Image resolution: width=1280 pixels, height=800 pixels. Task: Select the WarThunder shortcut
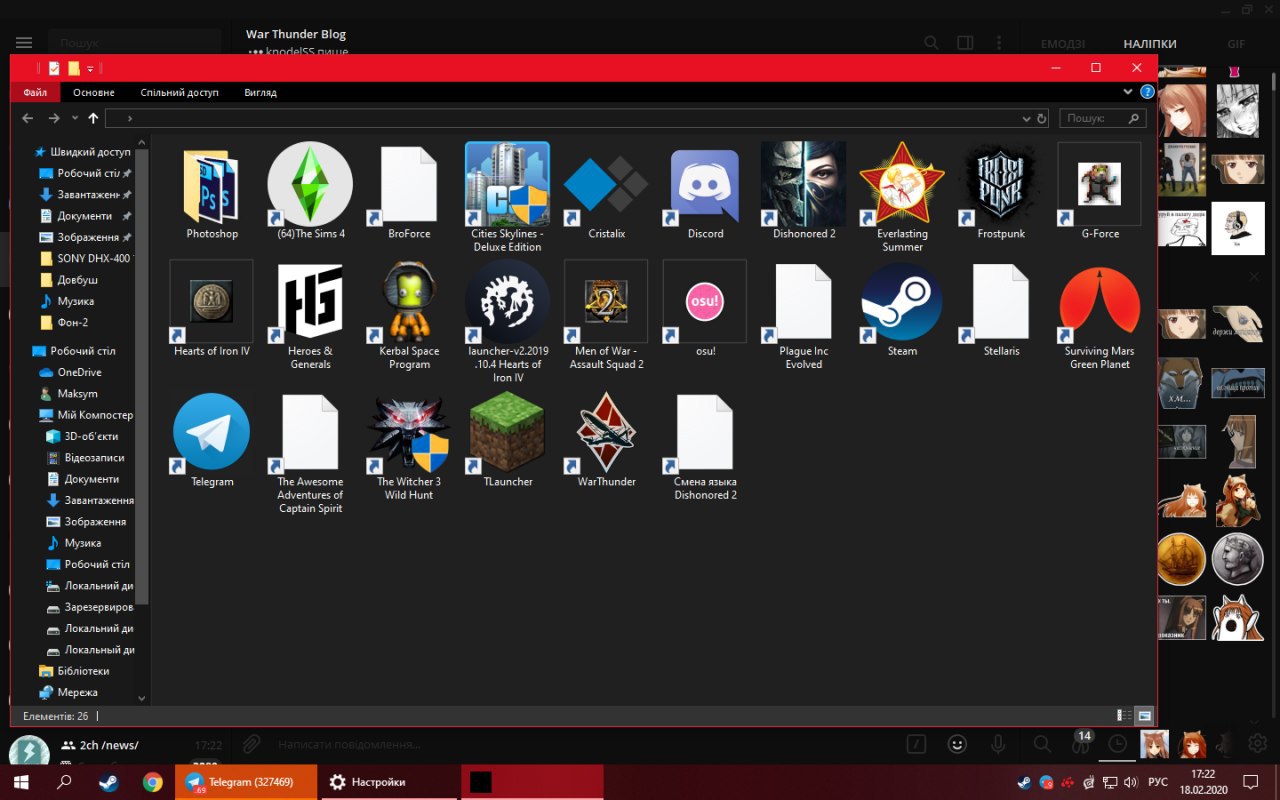(606, 440)
